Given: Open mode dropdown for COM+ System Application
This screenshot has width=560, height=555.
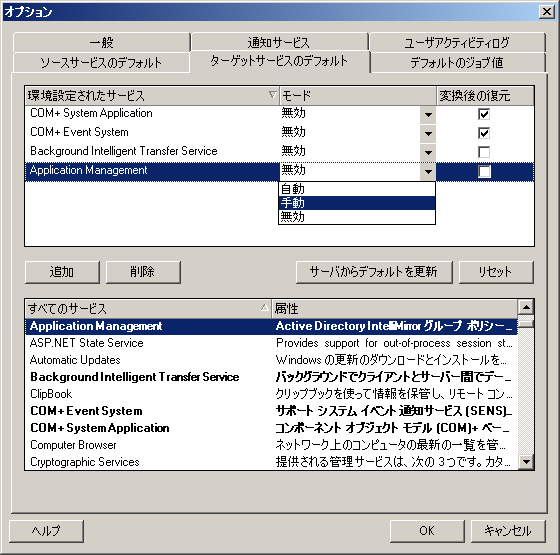Looking at the screenshot, I should point(428,115).
